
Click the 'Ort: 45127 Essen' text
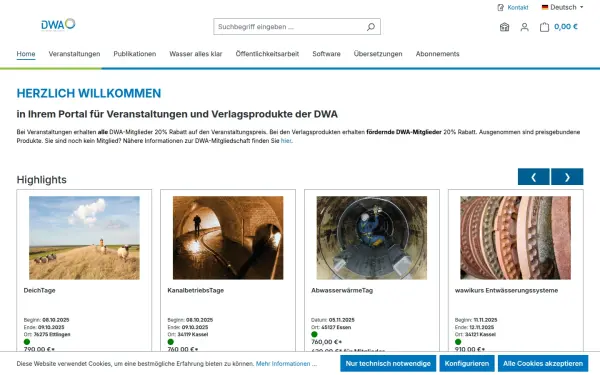[x=331, y=327]
